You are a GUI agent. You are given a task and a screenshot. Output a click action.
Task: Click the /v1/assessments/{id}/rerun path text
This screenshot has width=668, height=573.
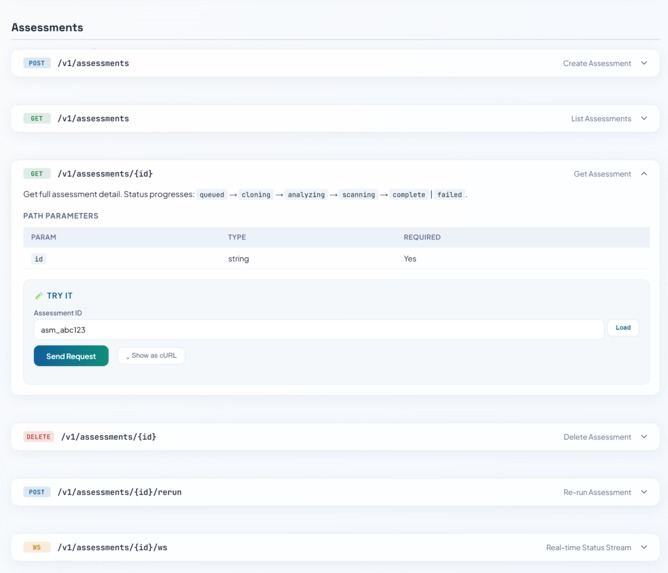pyautogui.click(x=120, y=492)
